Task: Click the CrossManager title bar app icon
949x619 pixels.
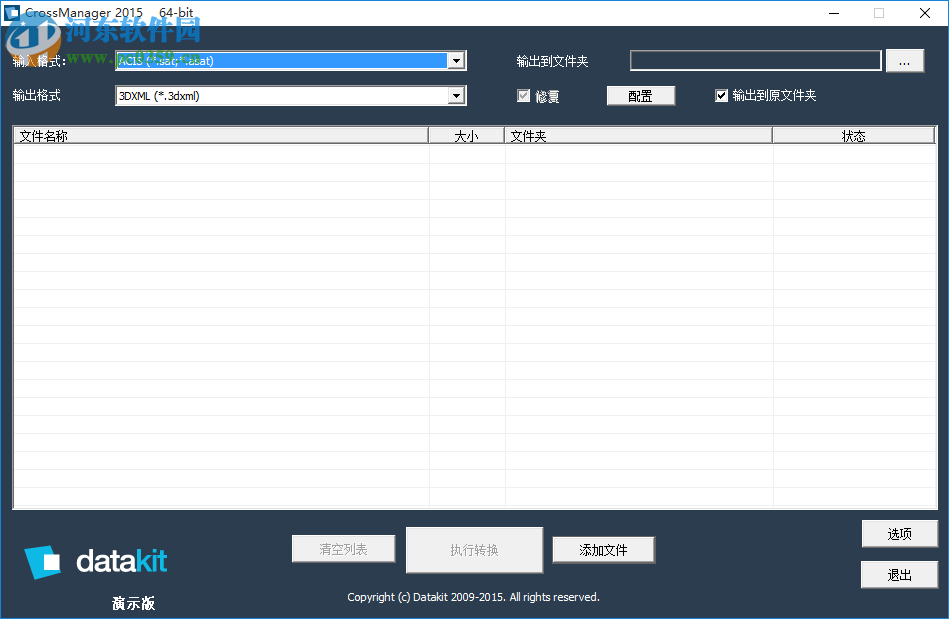Action: coord(11,13)
